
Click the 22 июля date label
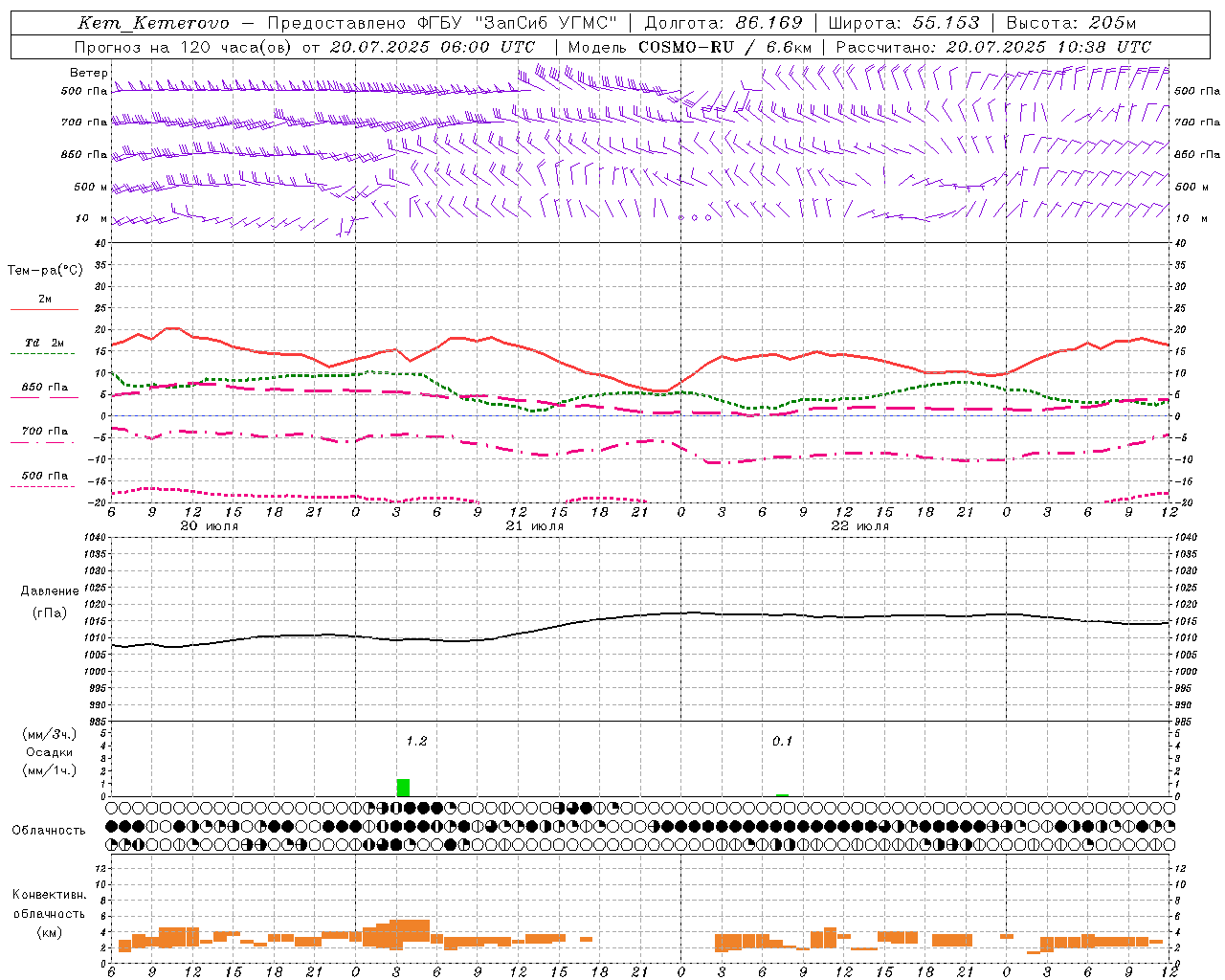[860, 526]
